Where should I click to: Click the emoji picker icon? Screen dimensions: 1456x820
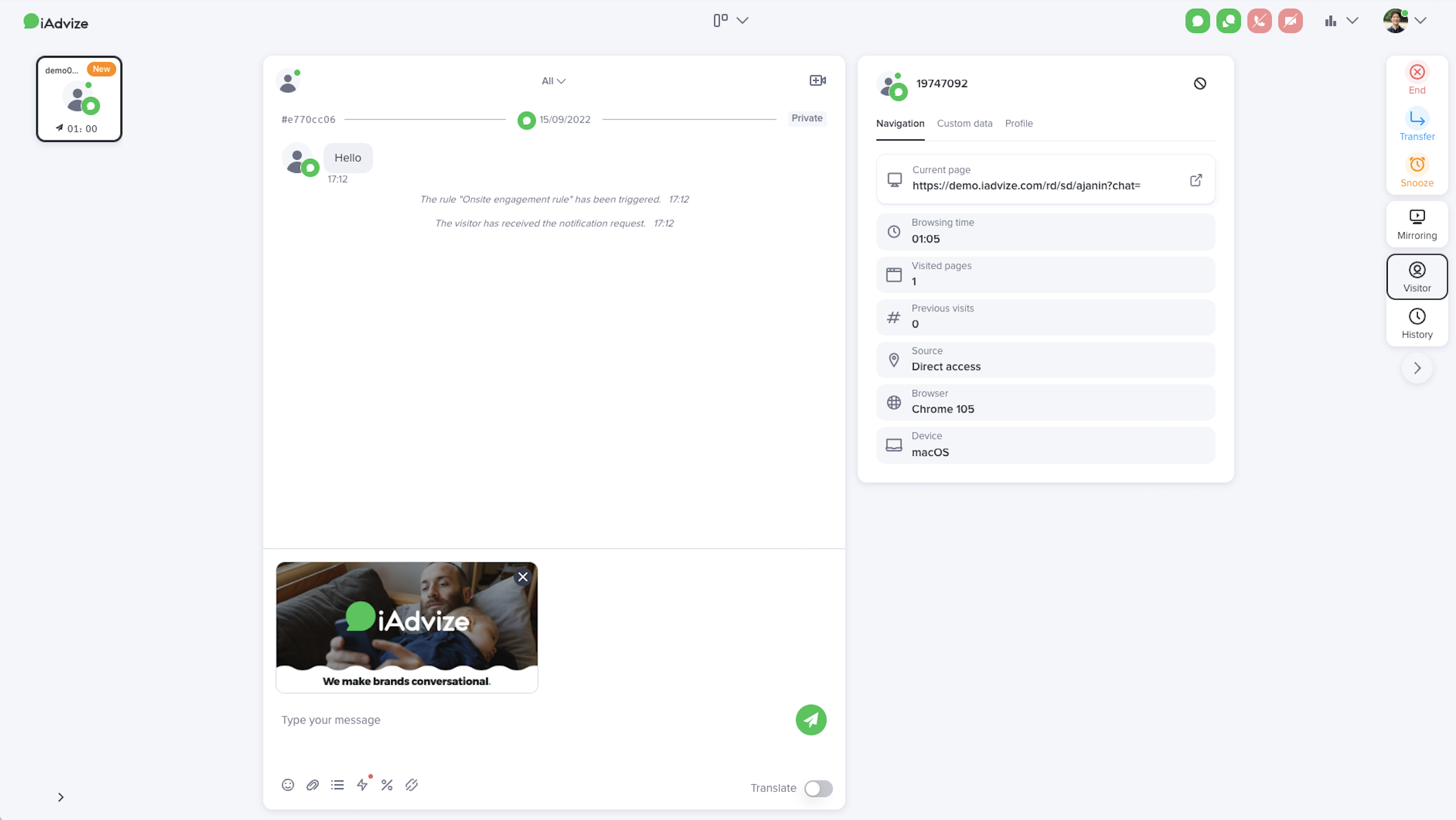click(288, 785)
